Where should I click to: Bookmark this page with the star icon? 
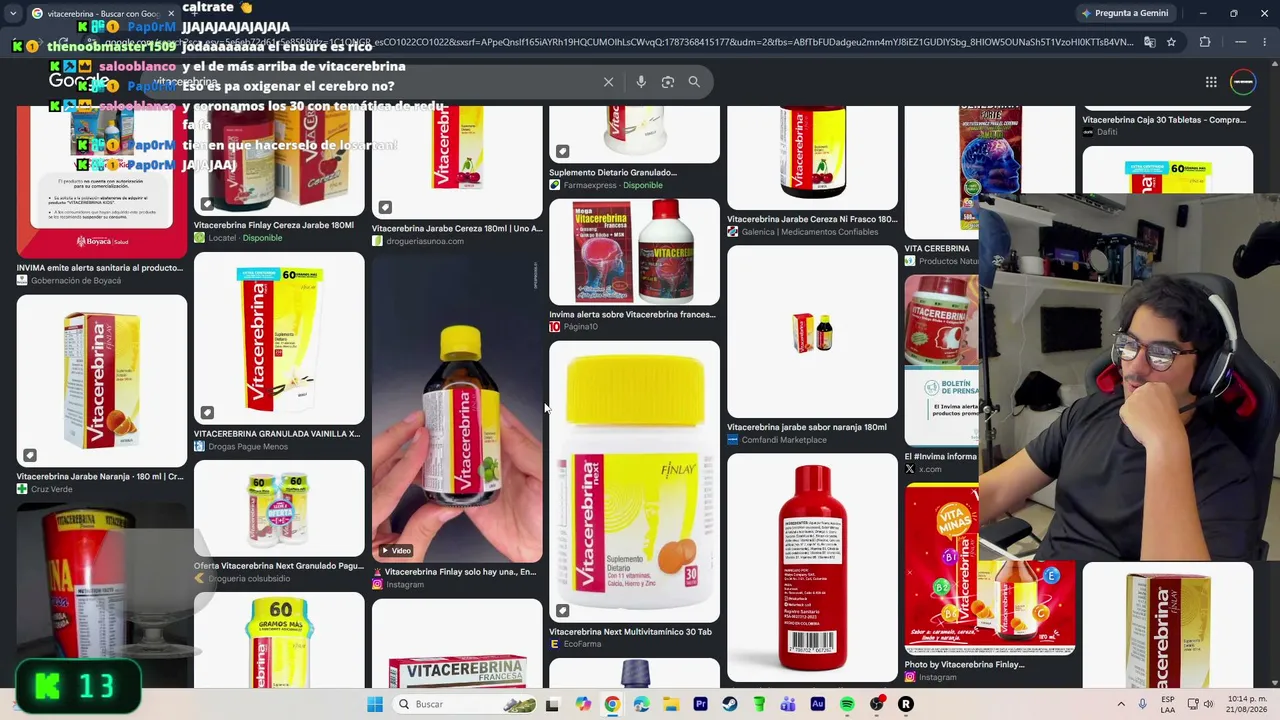[x=1171, y=42]
